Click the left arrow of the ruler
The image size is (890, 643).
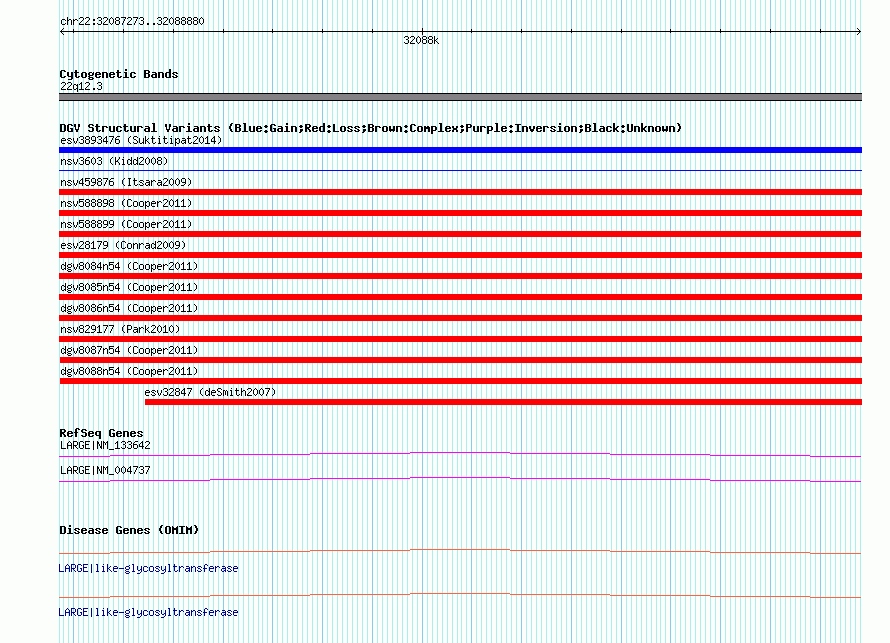coord(62,32)
